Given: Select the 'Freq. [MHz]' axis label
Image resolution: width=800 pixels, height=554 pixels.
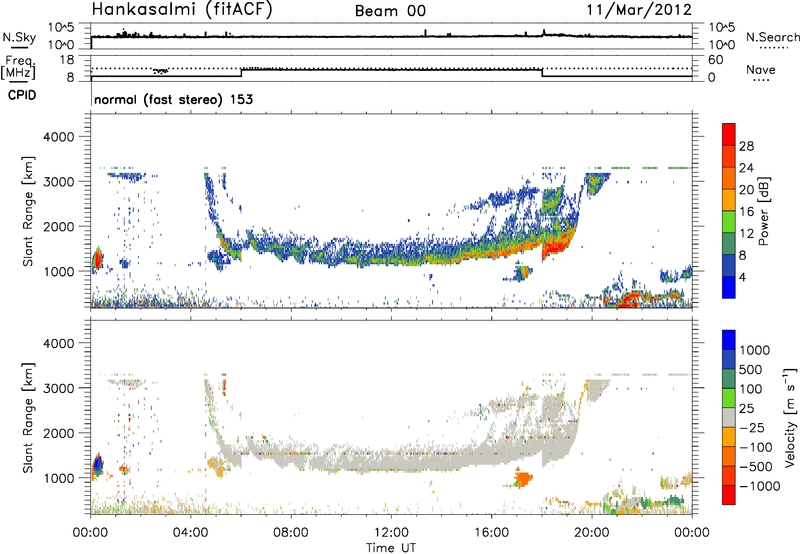Looking at the screenshot, I should tap(19, 68).
